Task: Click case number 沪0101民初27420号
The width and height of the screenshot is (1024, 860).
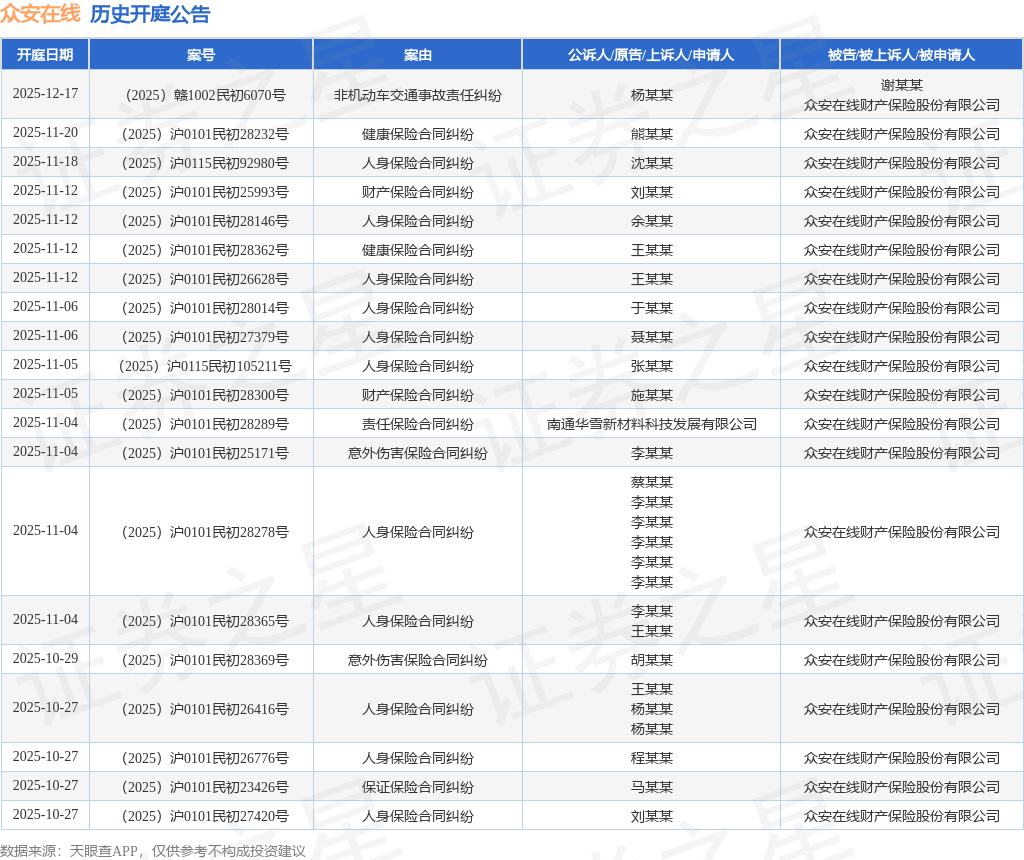Action: (206, 816)
